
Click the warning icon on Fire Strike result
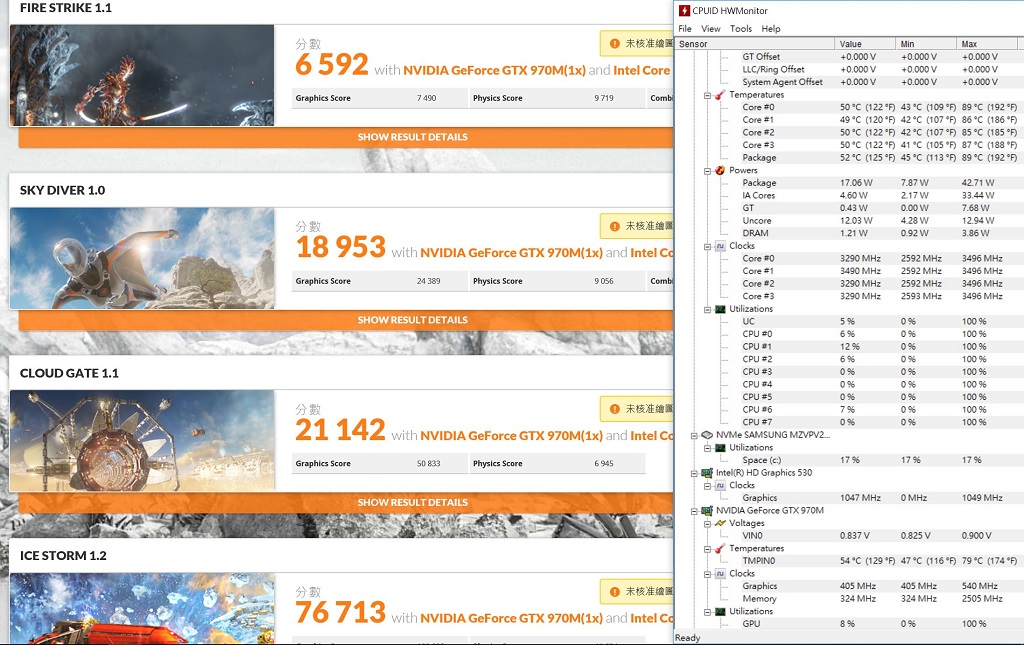[x=615, y=44]
